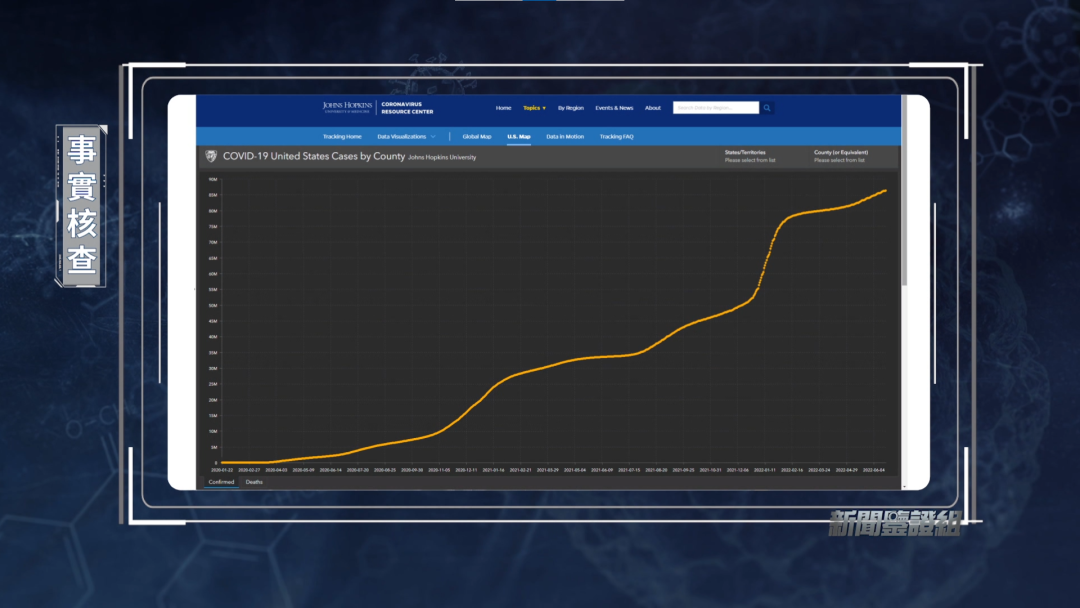Click the Search Data by Region field

pyautogui.click(x=715, y=108)
